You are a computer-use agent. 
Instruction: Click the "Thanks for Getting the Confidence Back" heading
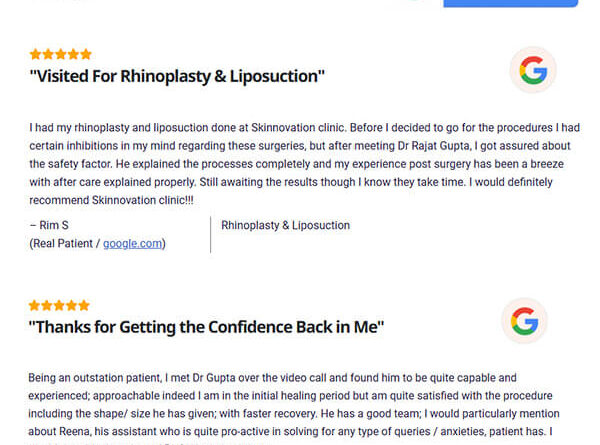[x=206, y=327]
